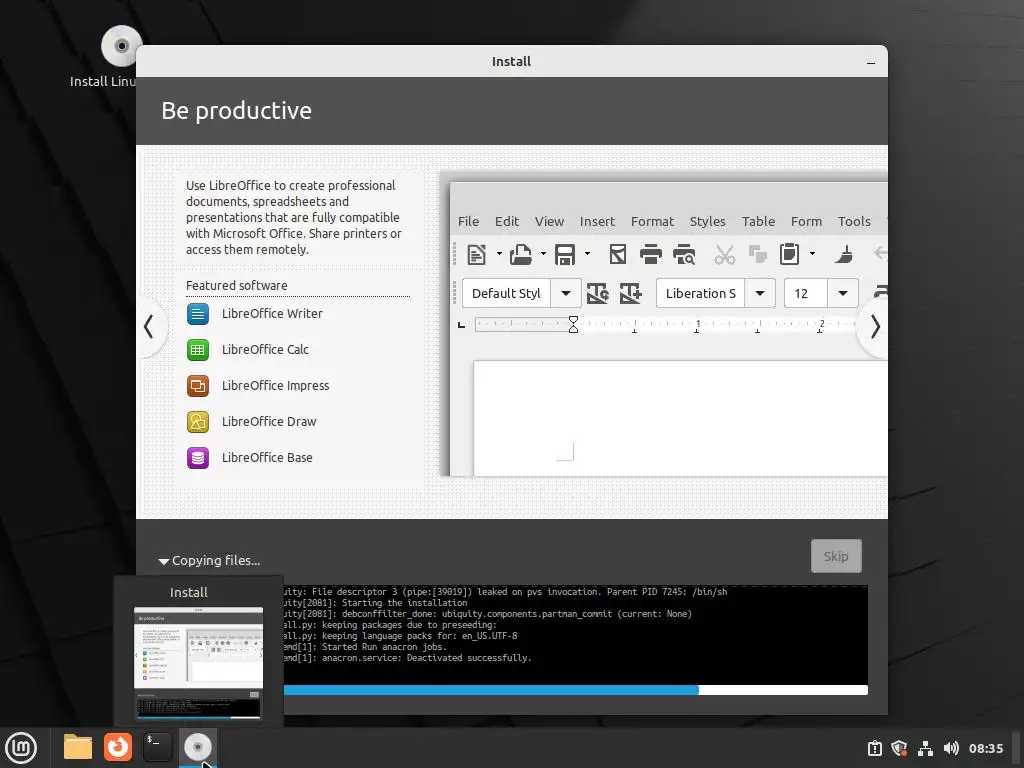
Task: Open the Format menu in slide
Action: pos(652,221)
